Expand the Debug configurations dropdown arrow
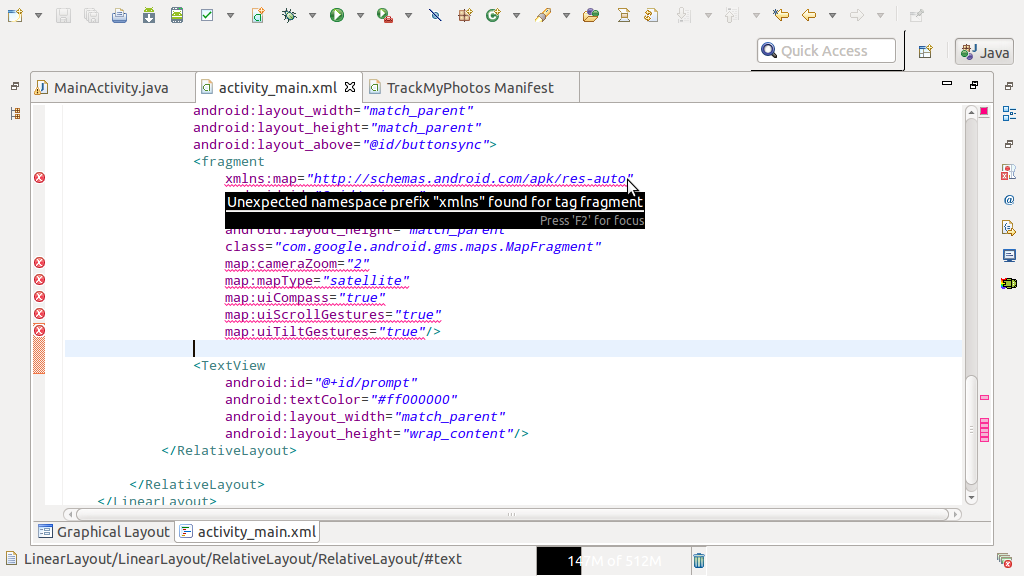This screenshot has height=576, width=1024. click(x=312, y=16)
